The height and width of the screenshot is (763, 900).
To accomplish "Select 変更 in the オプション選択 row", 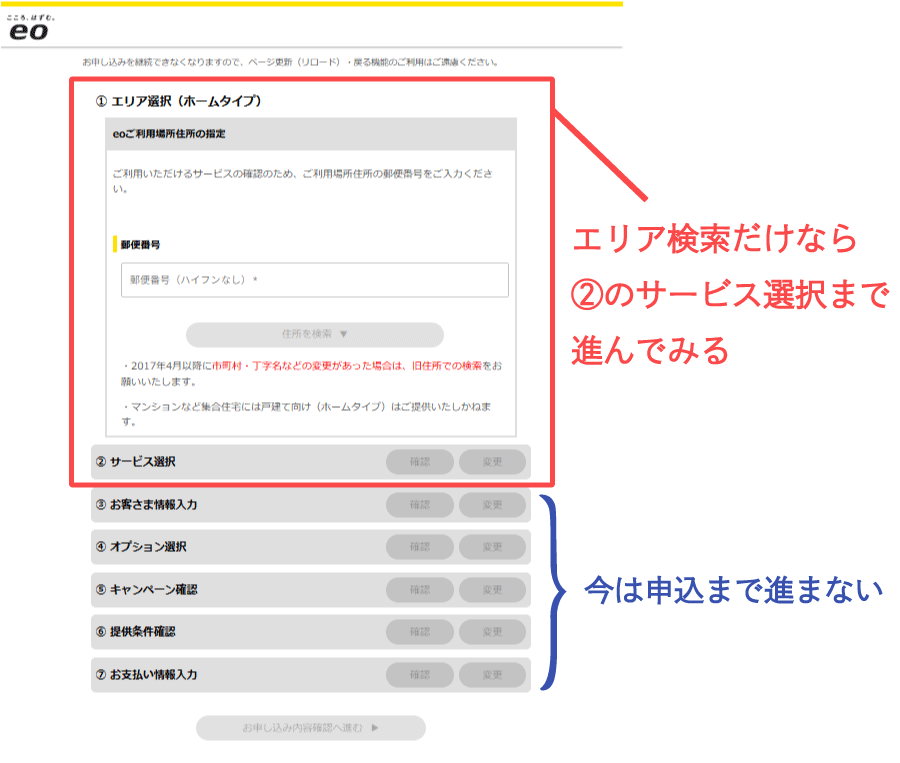I will click(x=492, y=547).
